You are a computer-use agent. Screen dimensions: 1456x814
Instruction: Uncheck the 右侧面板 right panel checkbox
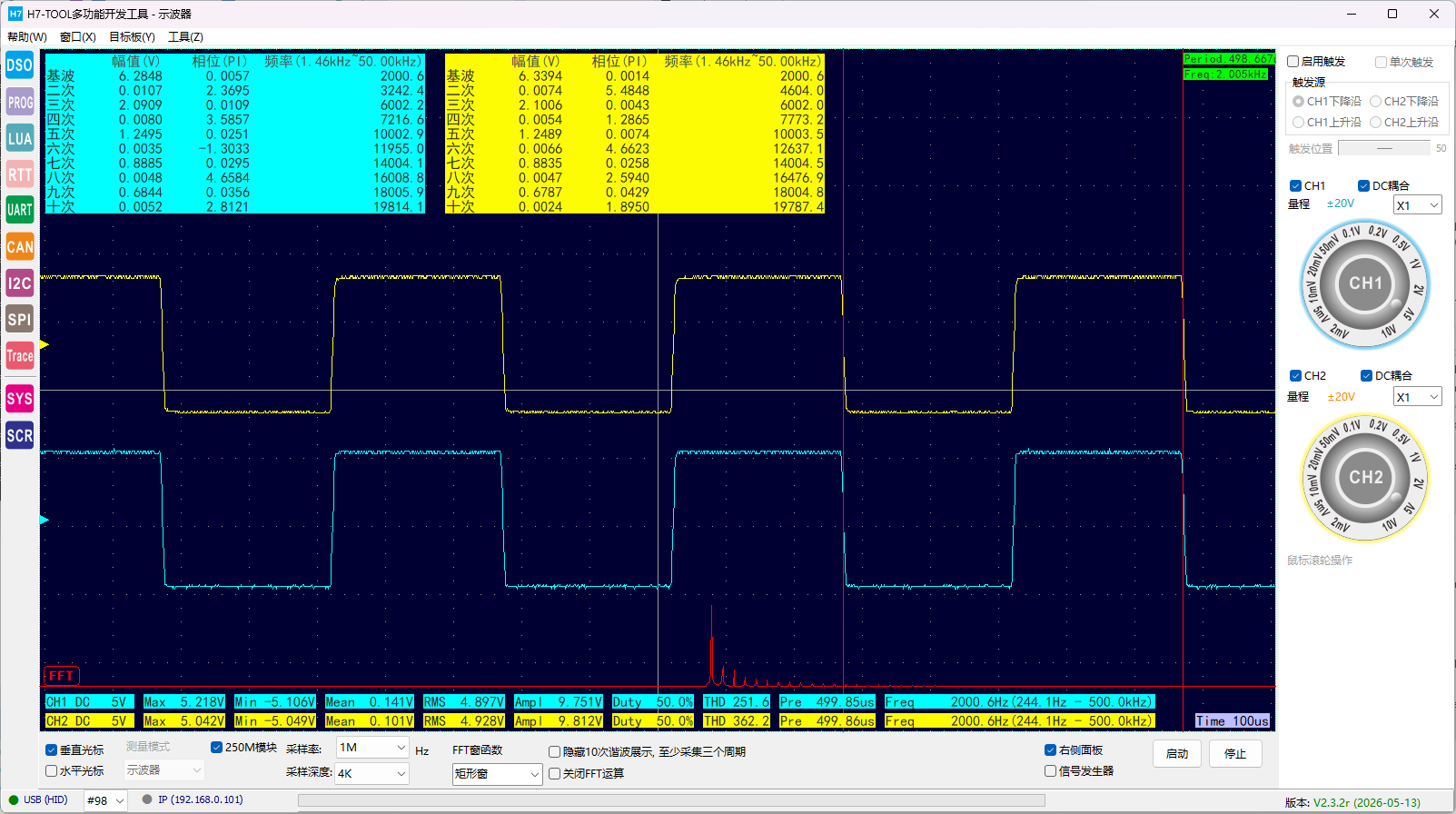point(1050,749)
